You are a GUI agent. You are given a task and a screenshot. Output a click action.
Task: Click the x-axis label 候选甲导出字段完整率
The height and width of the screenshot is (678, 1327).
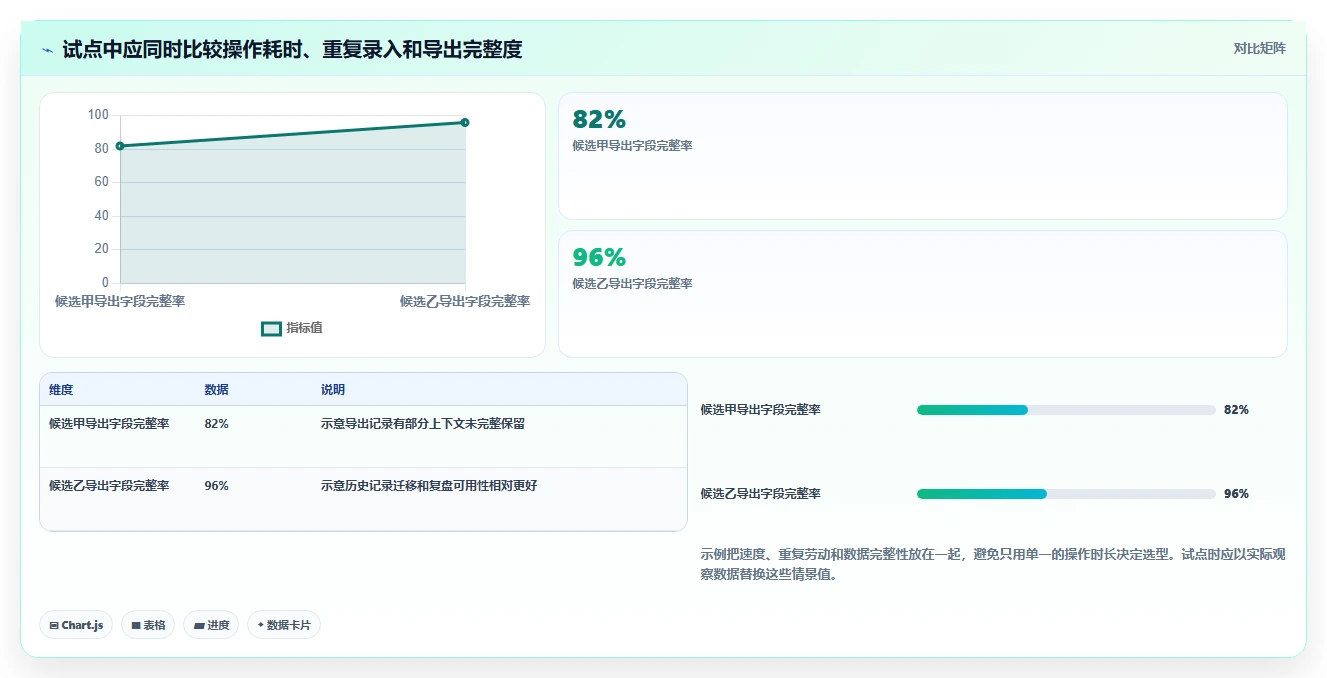tap(120, 301)
